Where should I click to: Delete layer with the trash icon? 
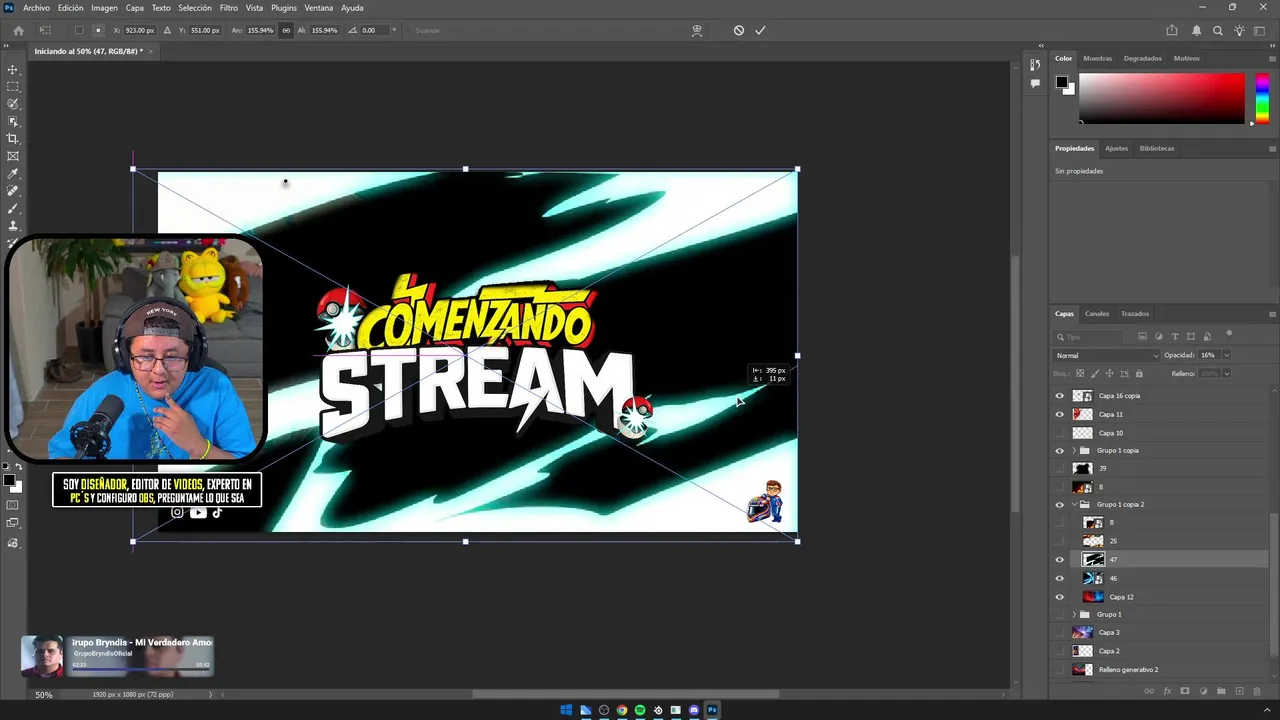pyautogui.click(x=1257, y=691)
